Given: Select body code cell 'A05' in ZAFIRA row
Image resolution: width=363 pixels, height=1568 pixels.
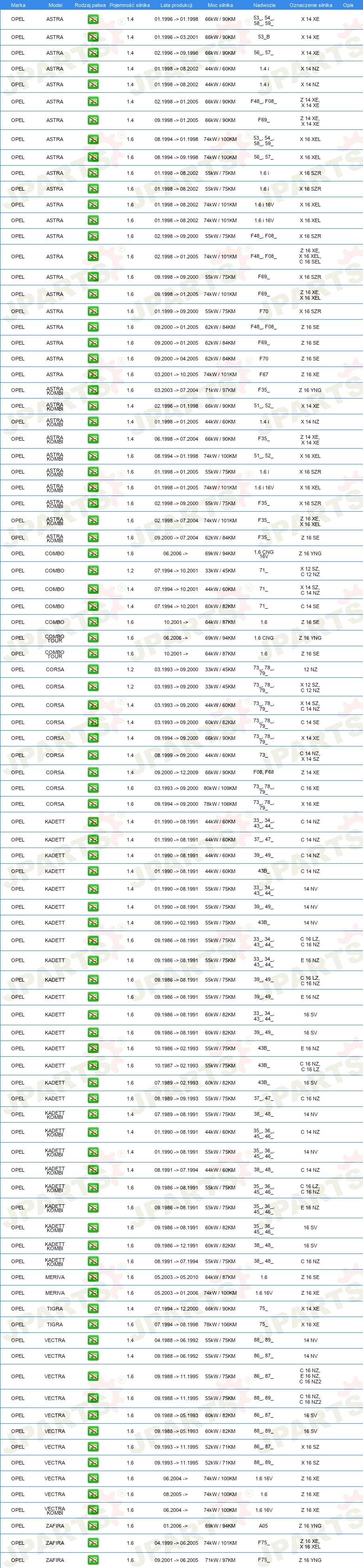Looking at the screenshot, I should pyautogui.click(x=264, y=1526).
